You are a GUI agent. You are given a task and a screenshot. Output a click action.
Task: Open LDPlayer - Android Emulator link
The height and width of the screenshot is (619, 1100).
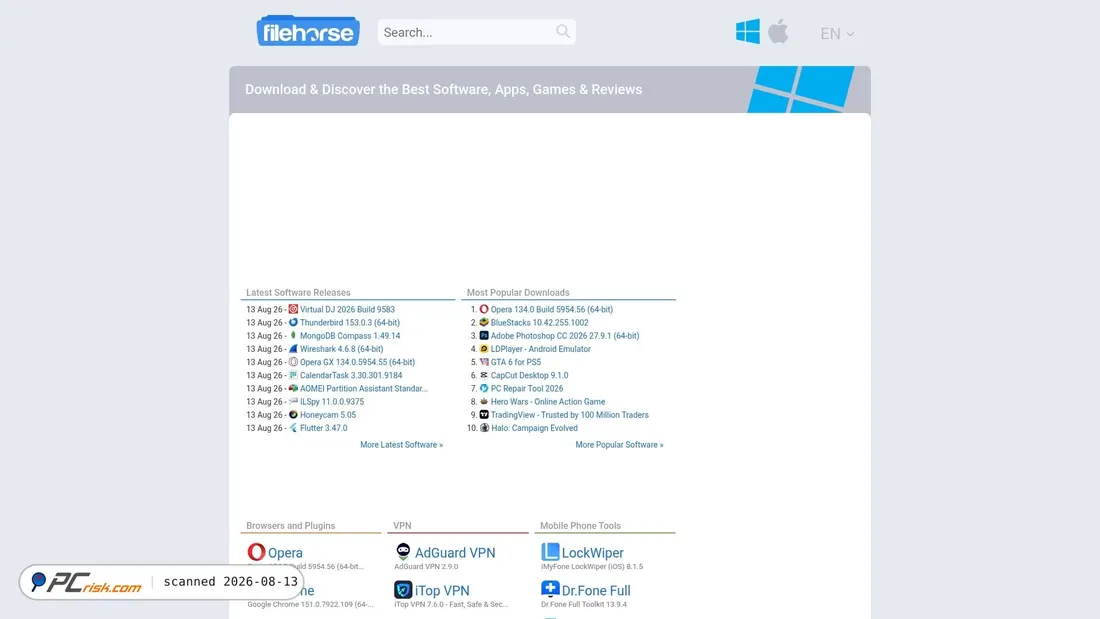[x=541, y=349]
